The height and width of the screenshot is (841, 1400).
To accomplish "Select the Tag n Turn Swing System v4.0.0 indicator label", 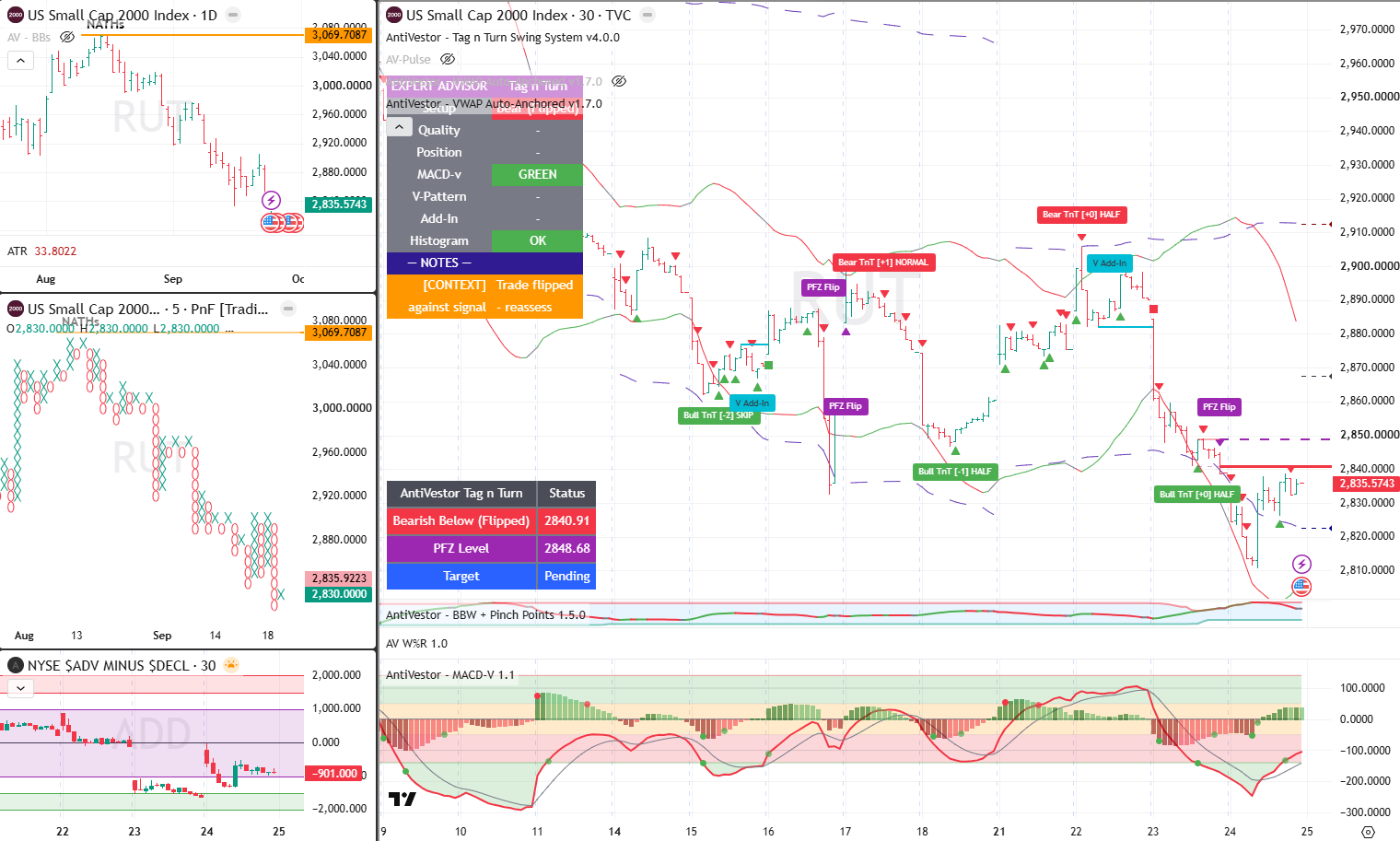I will pyautogui.click(x=503, y=38).
